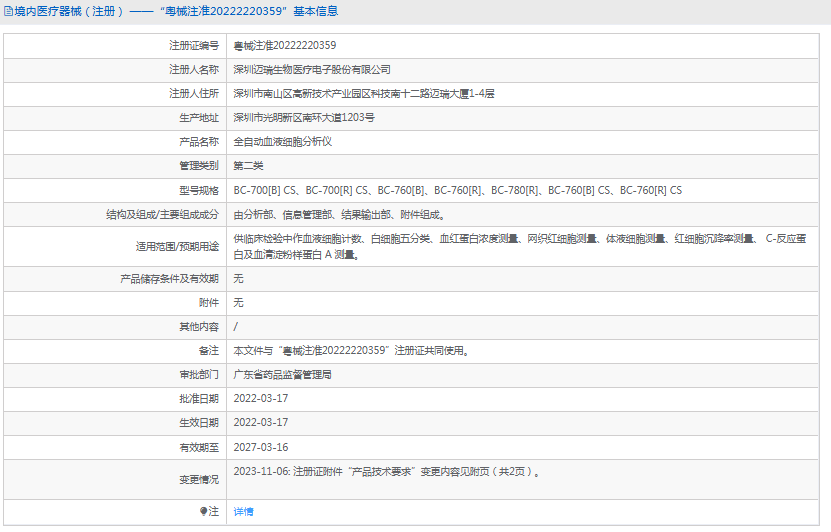This screenshot has width=831, height=532.
Task: Select 无 in the 附件 row
Action: point(238,303)
